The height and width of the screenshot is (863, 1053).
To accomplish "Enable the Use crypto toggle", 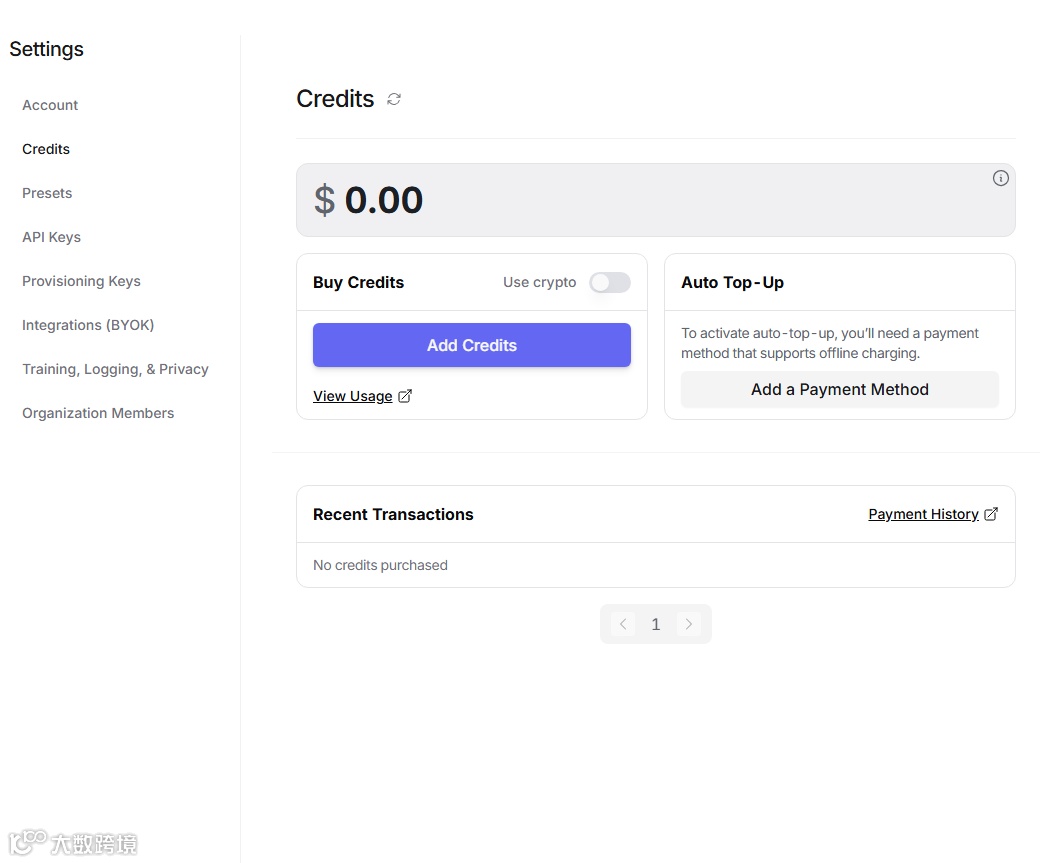I will tap(609, 282).
